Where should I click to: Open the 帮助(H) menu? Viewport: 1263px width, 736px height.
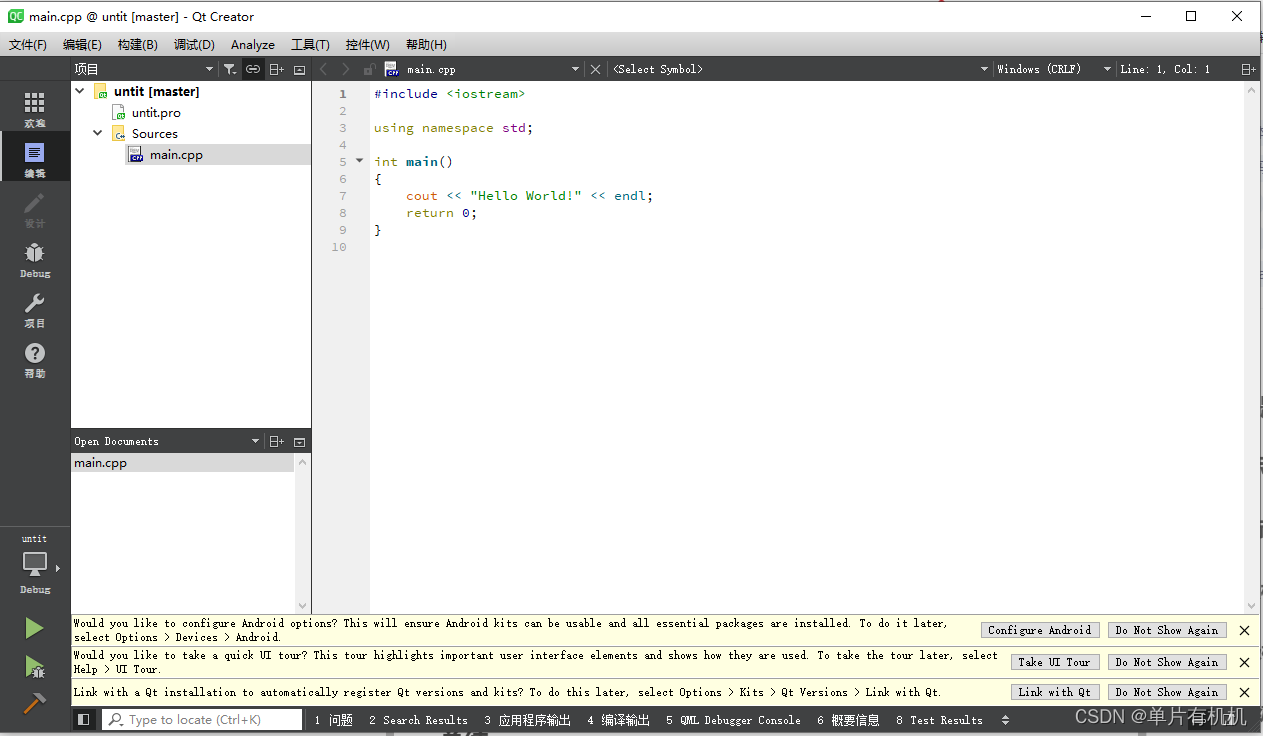[x=426, y=44]
